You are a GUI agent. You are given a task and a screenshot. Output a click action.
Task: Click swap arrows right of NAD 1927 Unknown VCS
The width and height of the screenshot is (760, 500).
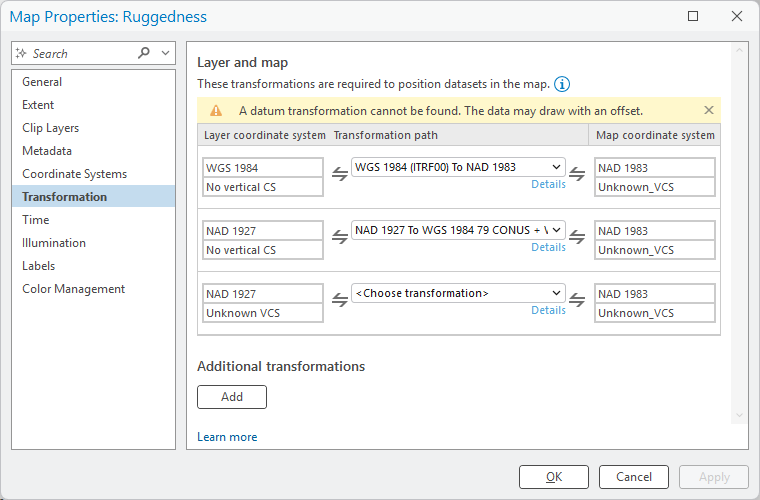click(340, 299)
